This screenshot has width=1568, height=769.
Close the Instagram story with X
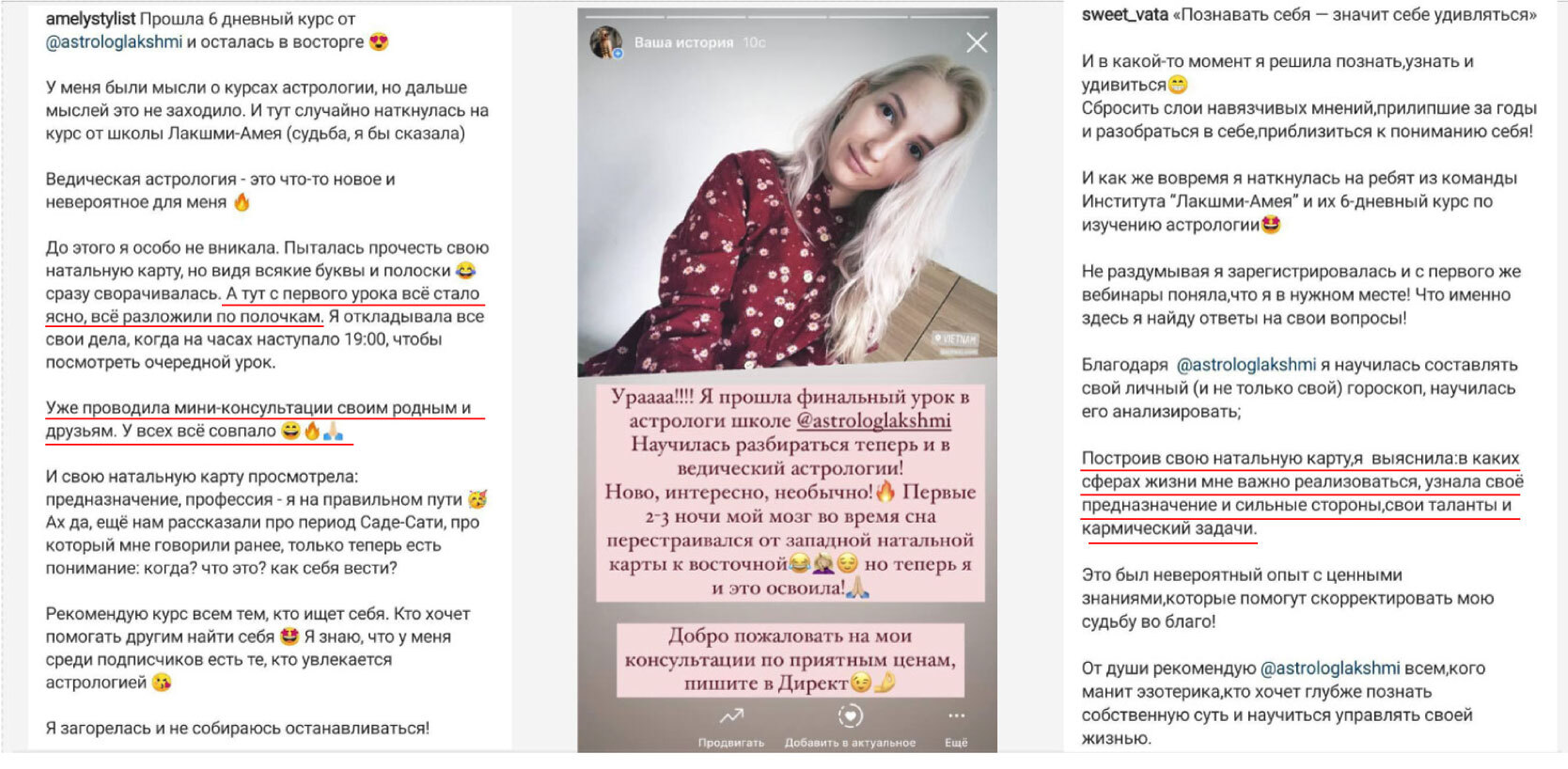coord(977,43)
